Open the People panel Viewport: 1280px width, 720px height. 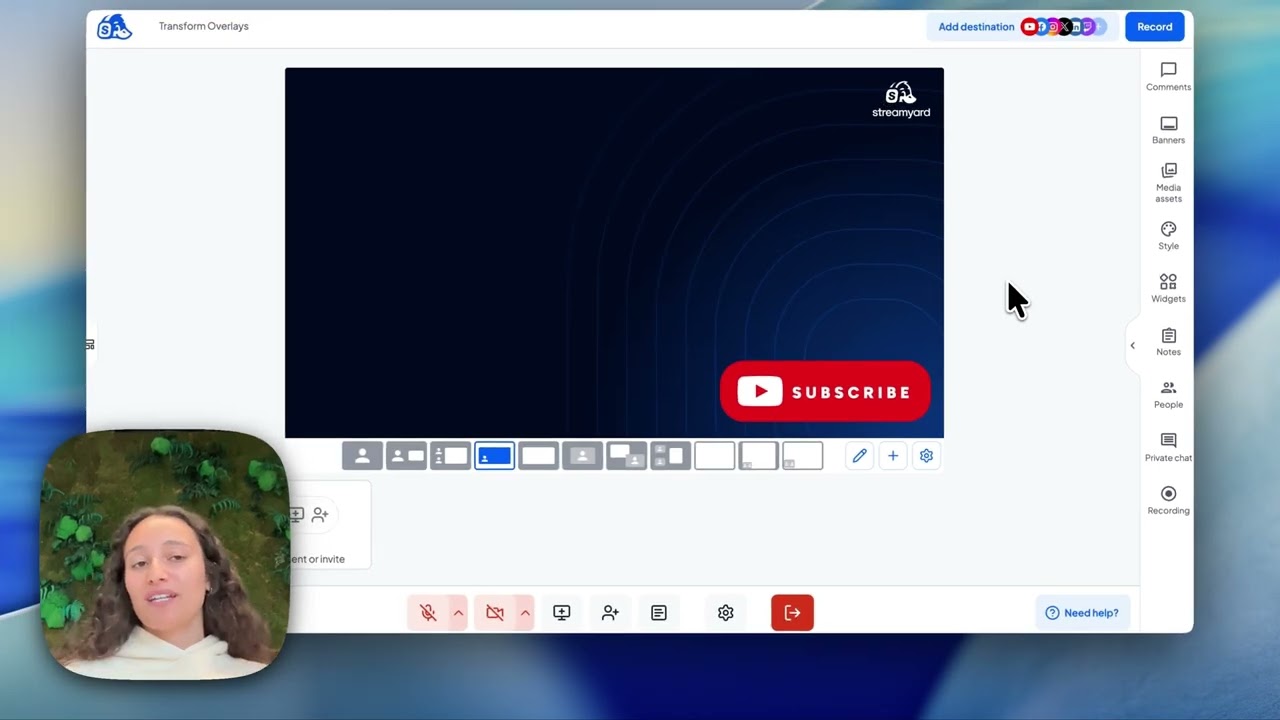tap(1168, 394)
